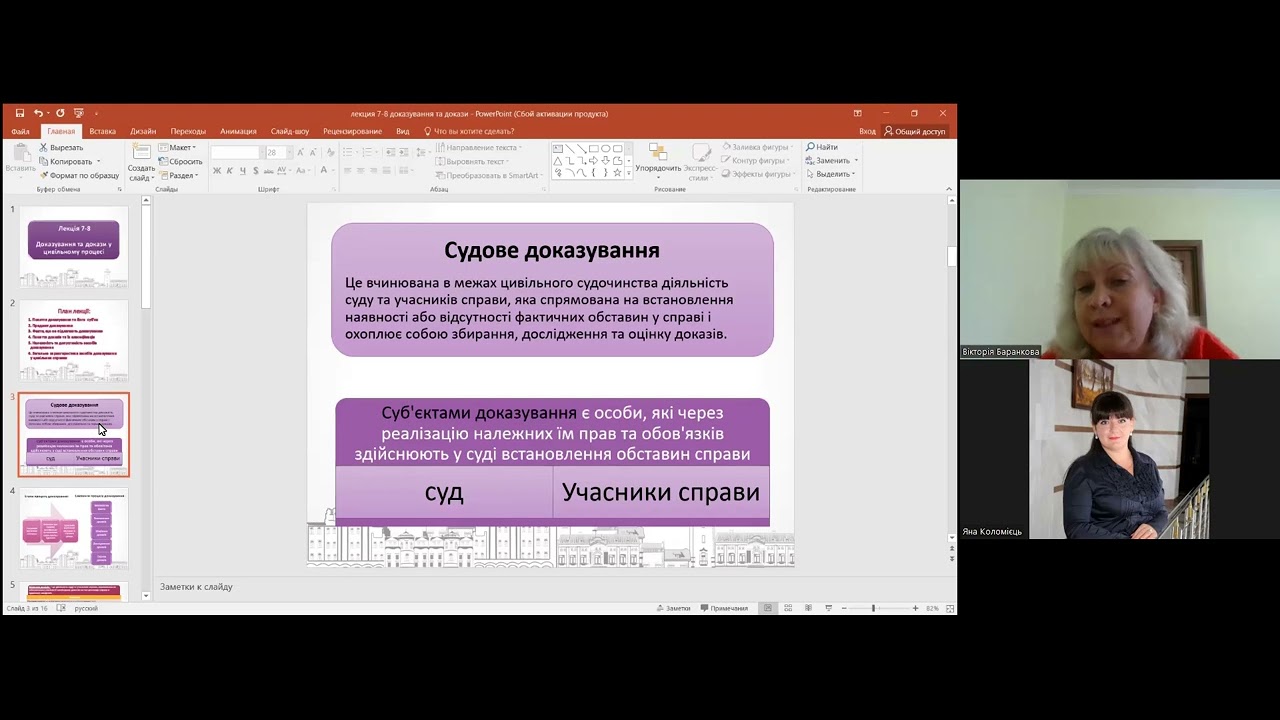
Task: Toggle bold Ж formatting
Action: pyautogui.click(x=216, y=171)
